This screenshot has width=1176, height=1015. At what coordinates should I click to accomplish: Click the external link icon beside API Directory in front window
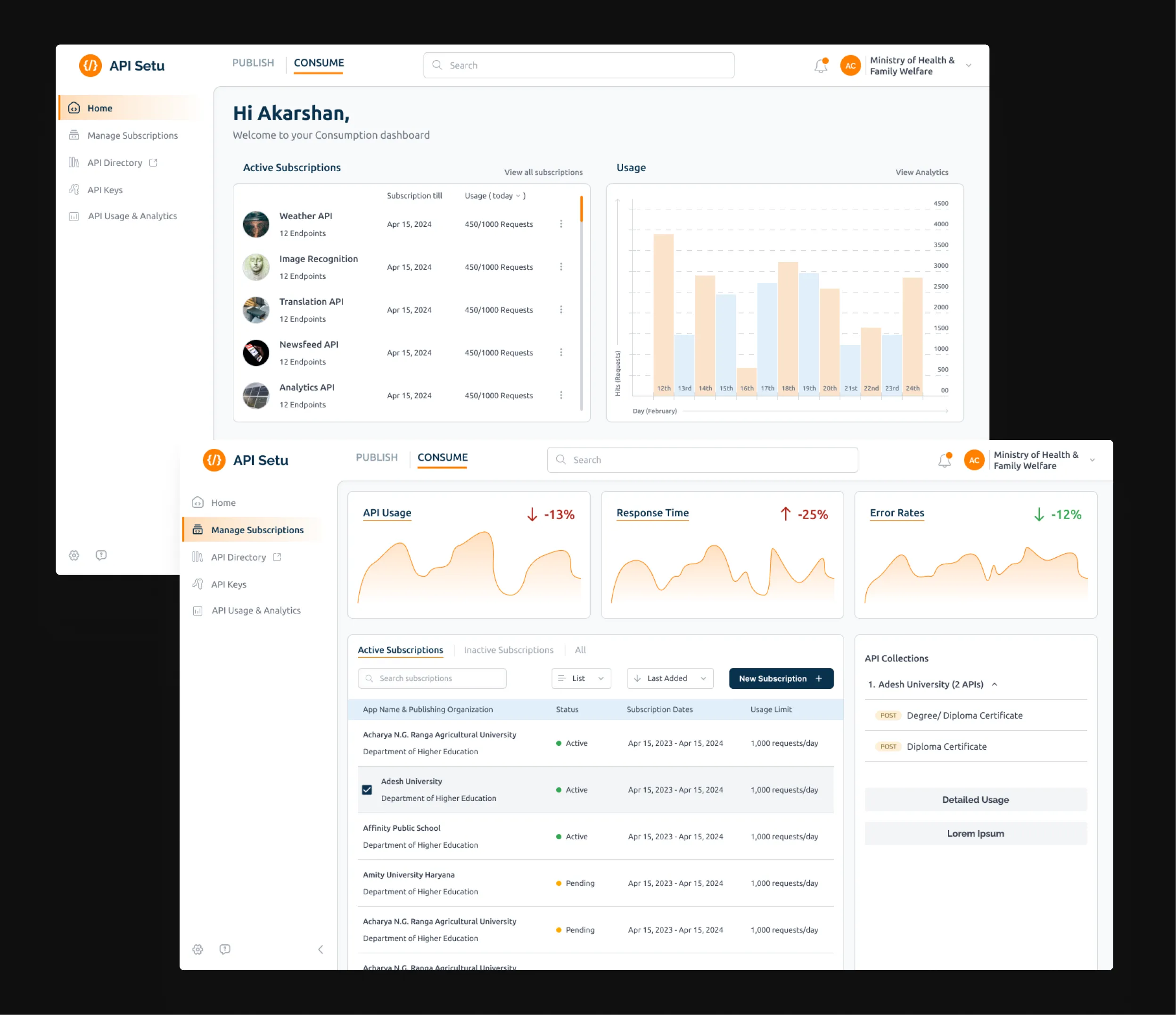click(277, 557)
